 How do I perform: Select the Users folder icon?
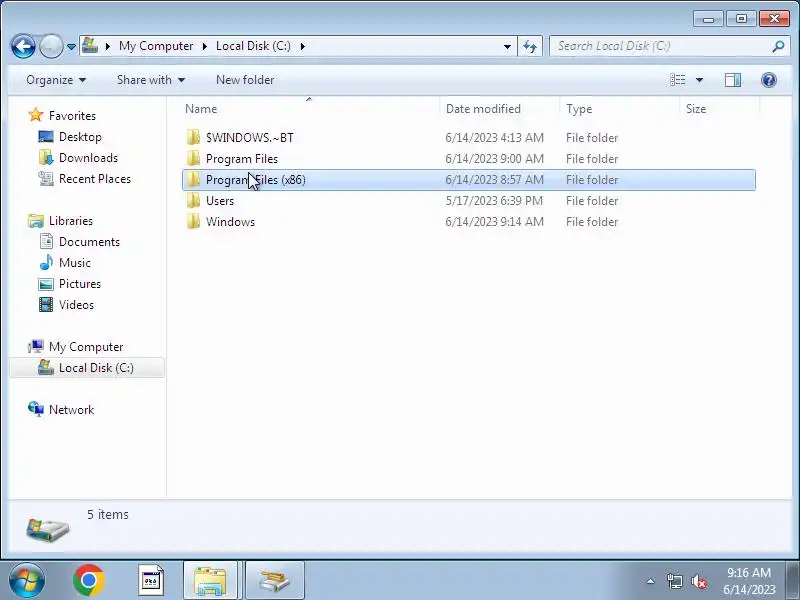click(193, 200)
